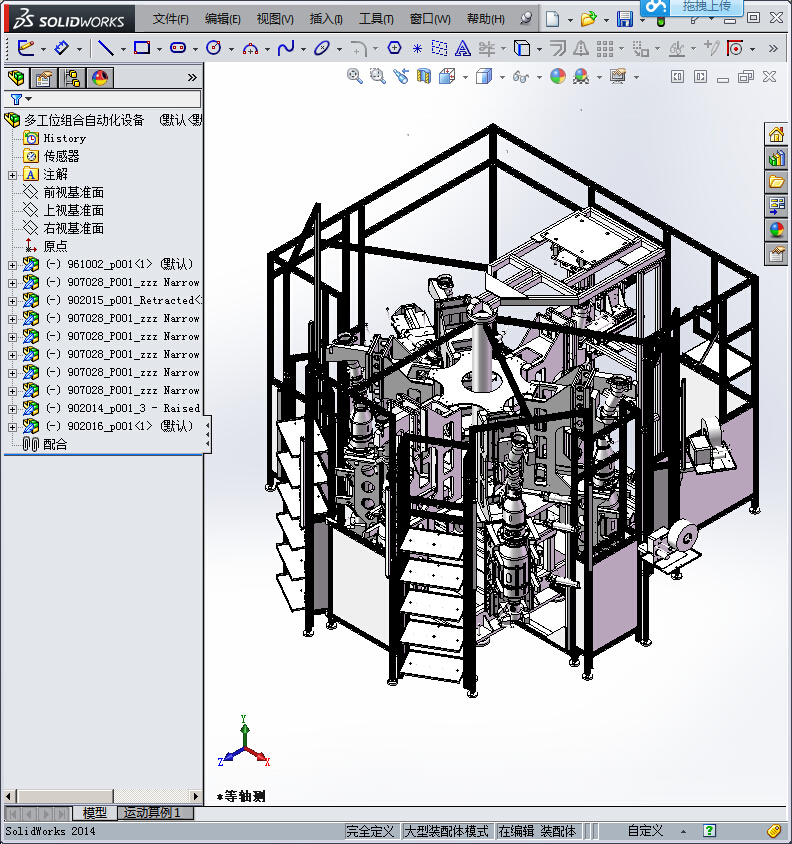Click the Display Style cube icon
792x844 pixels.
click(x=484, y=76)
